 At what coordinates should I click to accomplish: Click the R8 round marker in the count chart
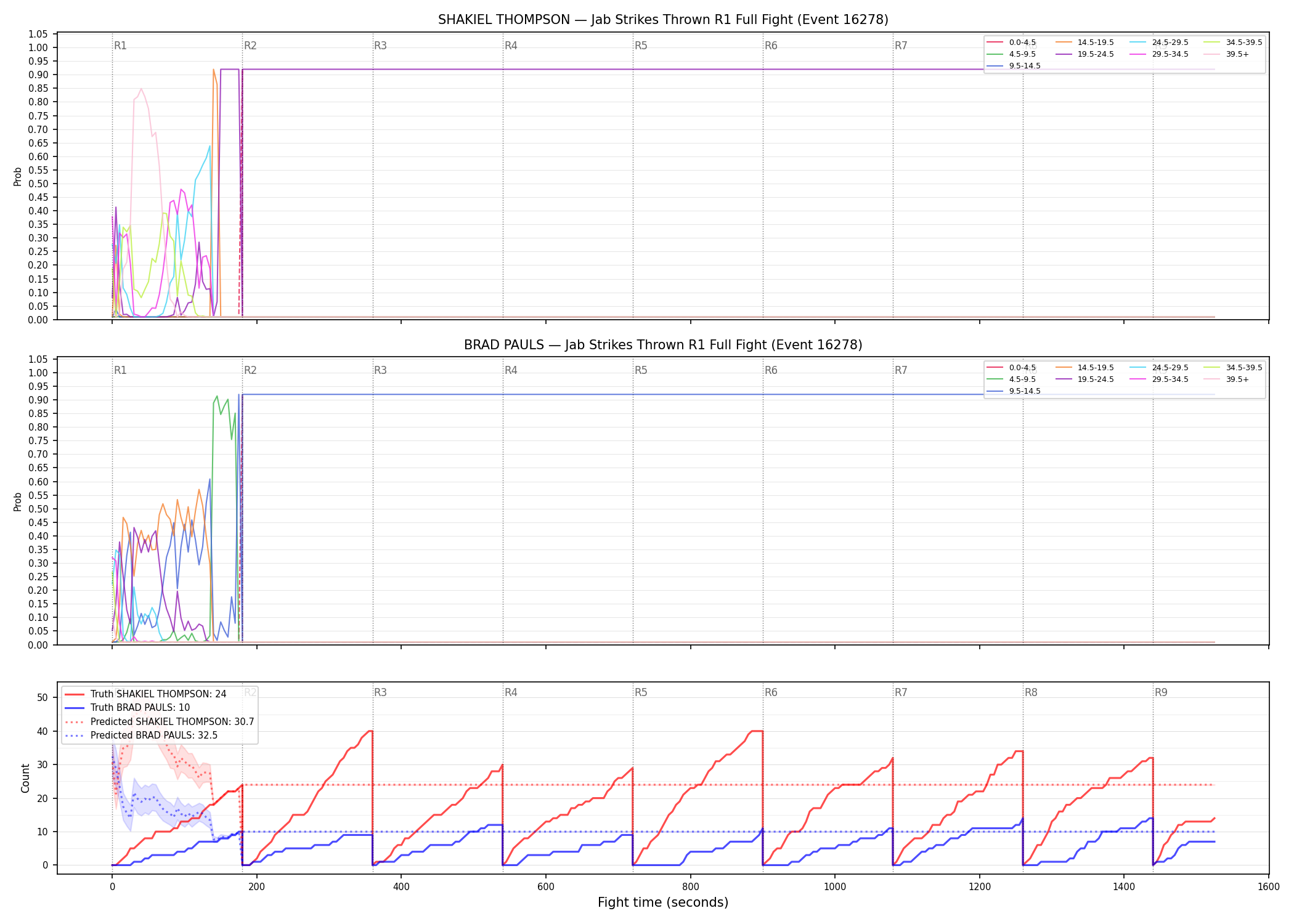[x=1031, y=692]
